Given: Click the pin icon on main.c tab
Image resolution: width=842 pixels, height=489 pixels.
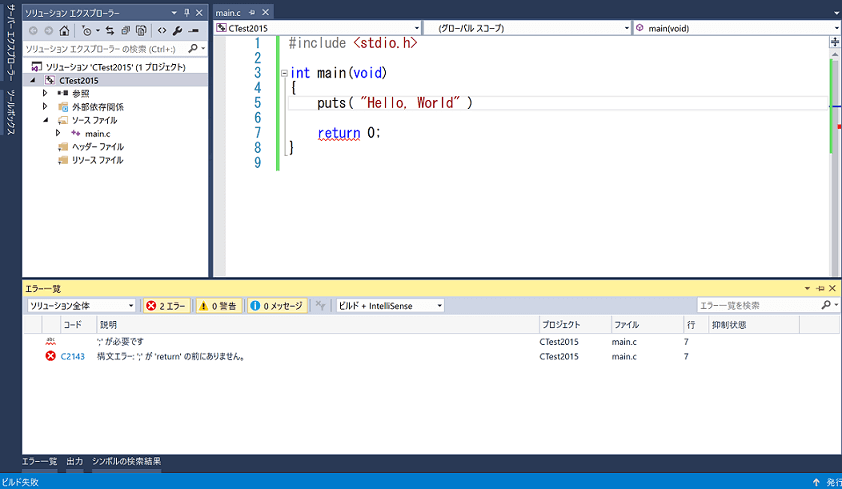Looking at the screenshot, I should [252, 12].
